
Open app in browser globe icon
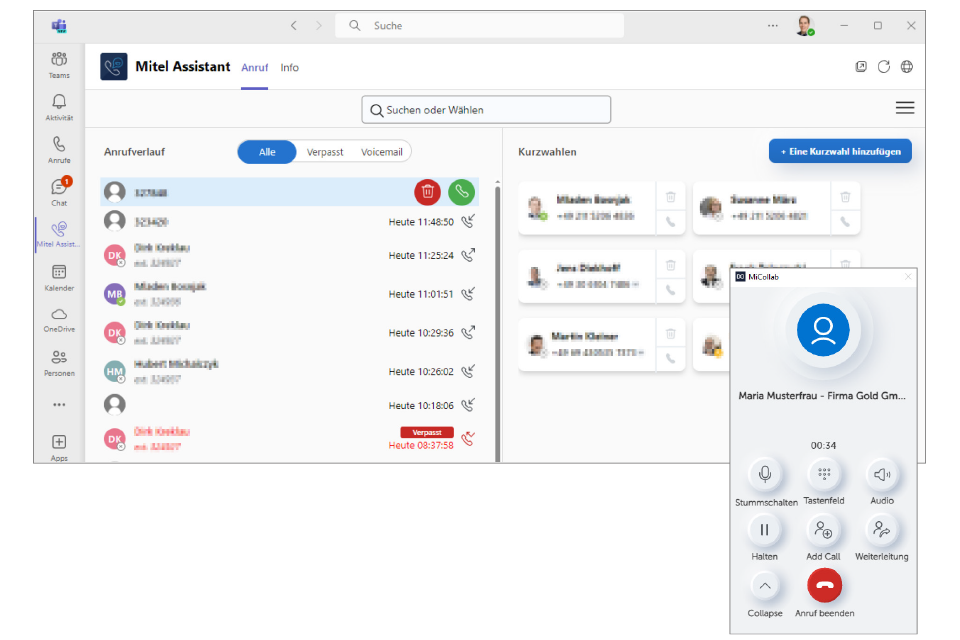coord(907,67)
